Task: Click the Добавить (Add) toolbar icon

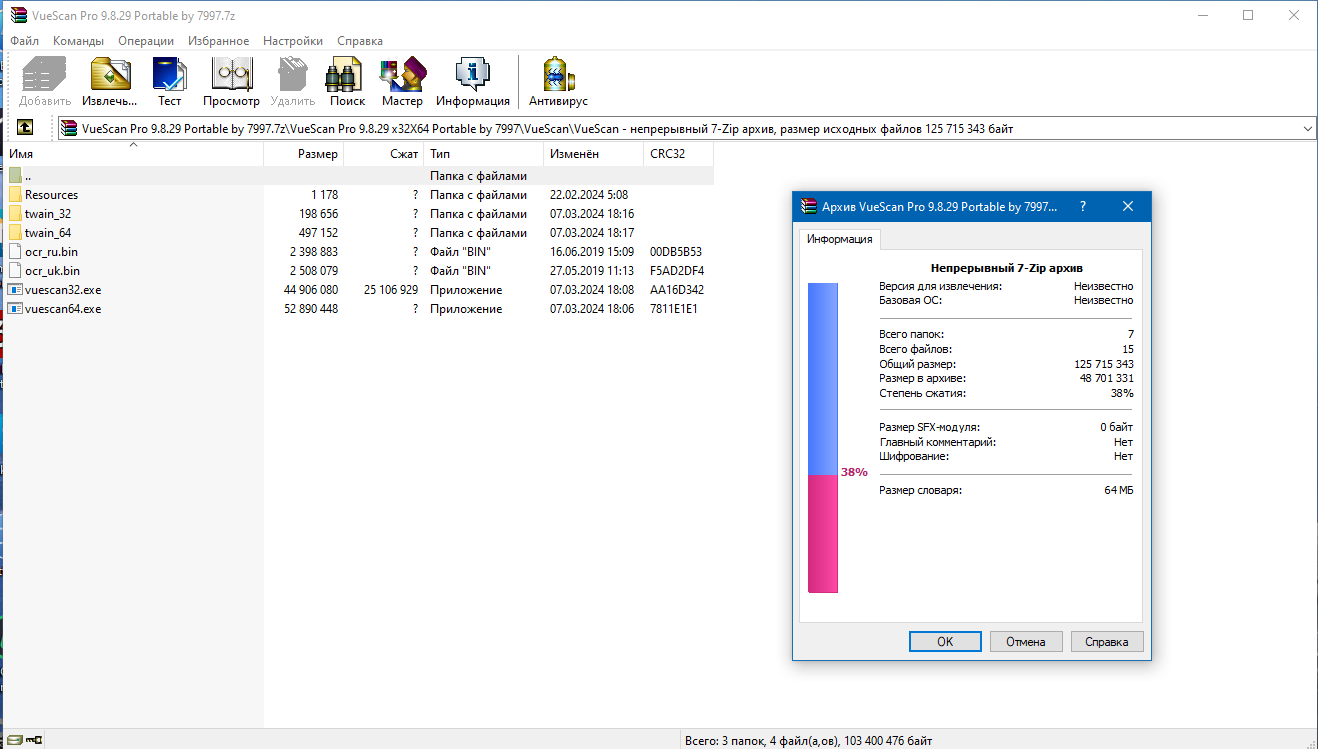Action: pos(42,75)
